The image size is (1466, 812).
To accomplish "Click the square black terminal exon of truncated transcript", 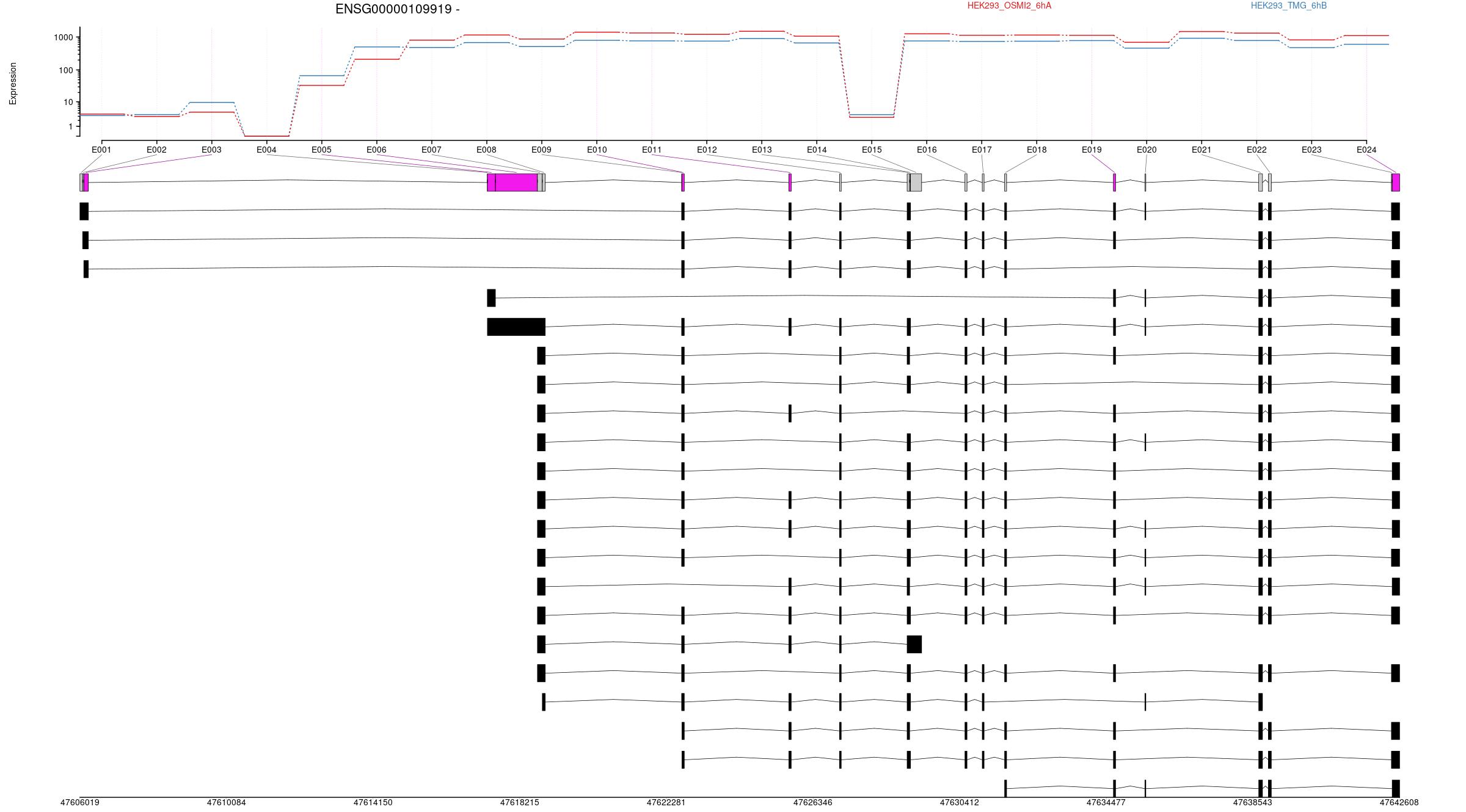I will [x=914, y=644].
